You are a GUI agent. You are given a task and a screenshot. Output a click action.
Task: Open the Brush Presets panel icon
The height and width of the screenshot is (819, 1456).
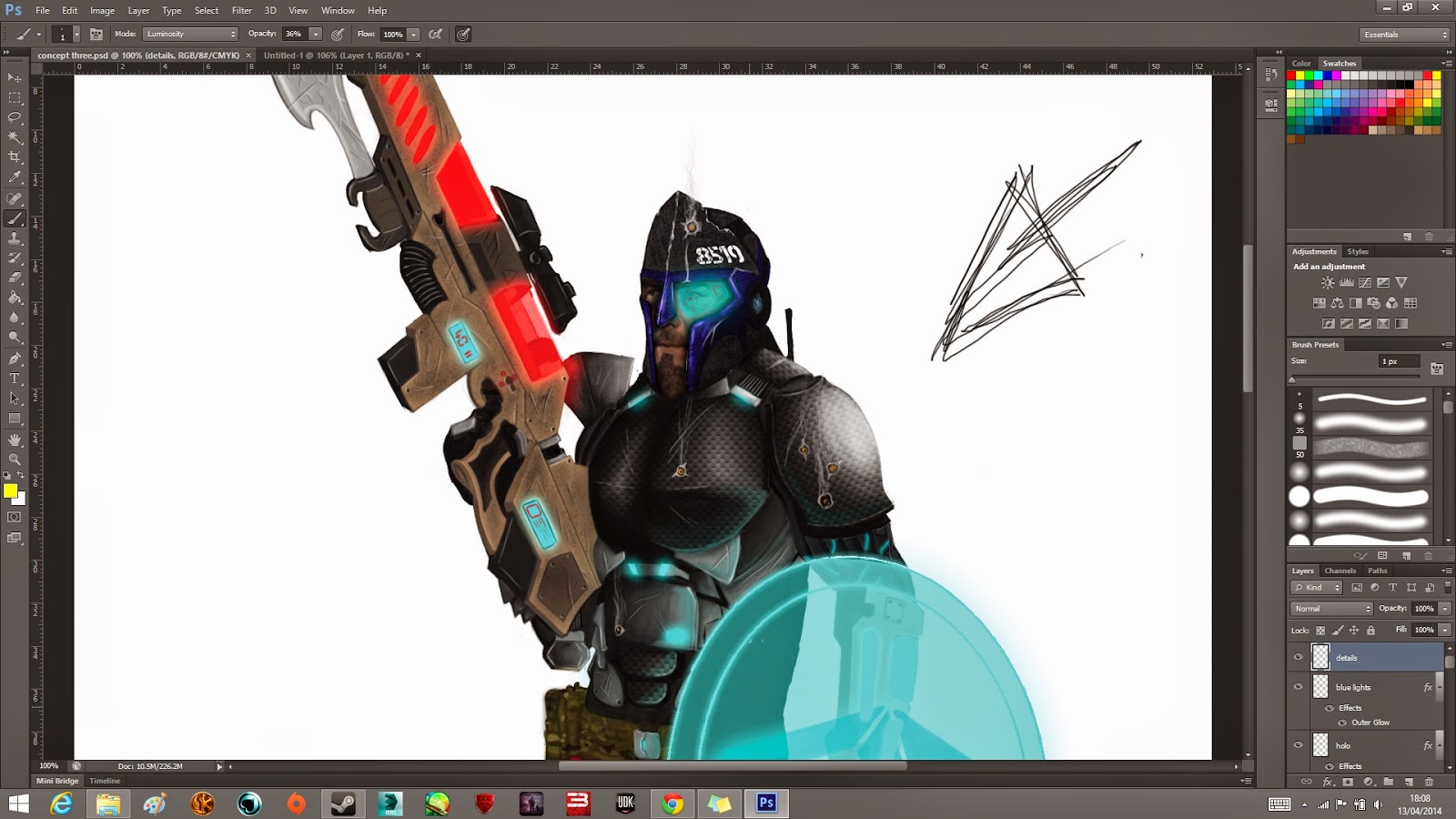click(x=1318, y=345)
